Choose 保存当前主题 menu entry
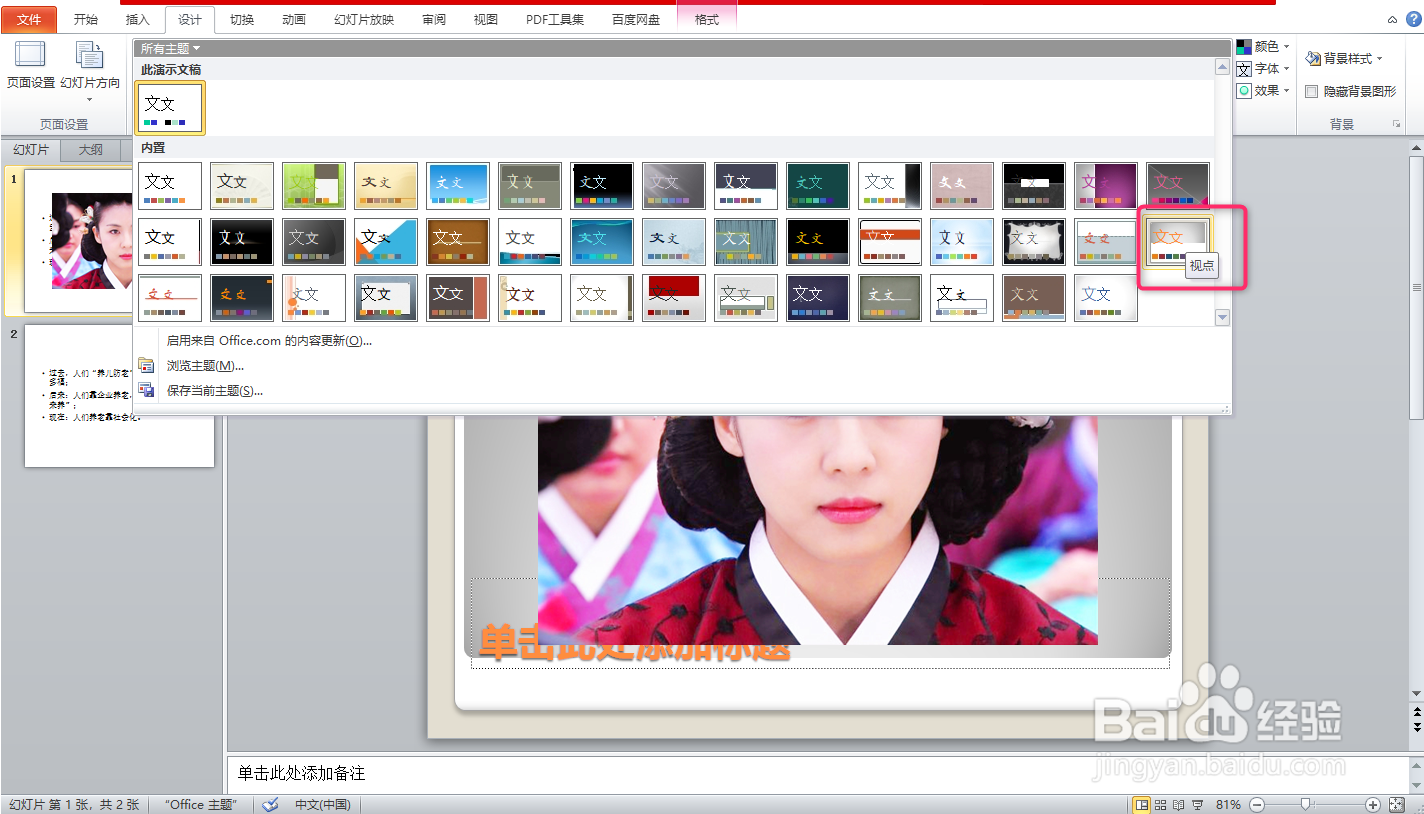1424x814 pixels. (x=214, y=391)
